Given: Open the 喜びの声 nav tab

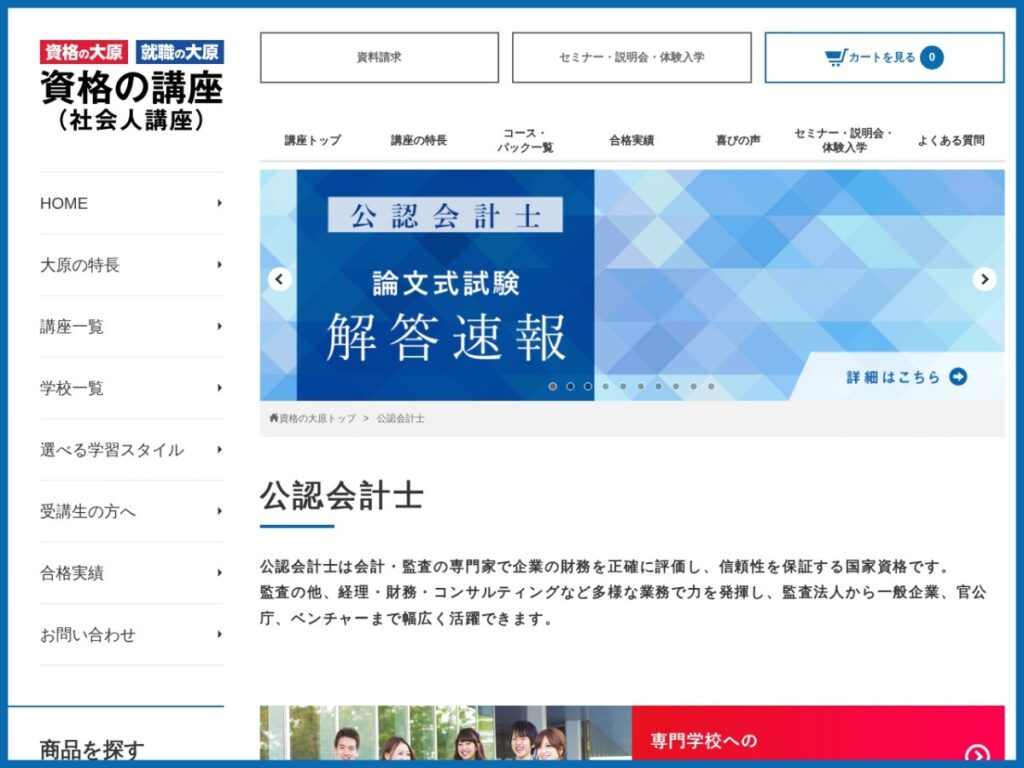Looking at the screenshot, I should coord(739,140).
